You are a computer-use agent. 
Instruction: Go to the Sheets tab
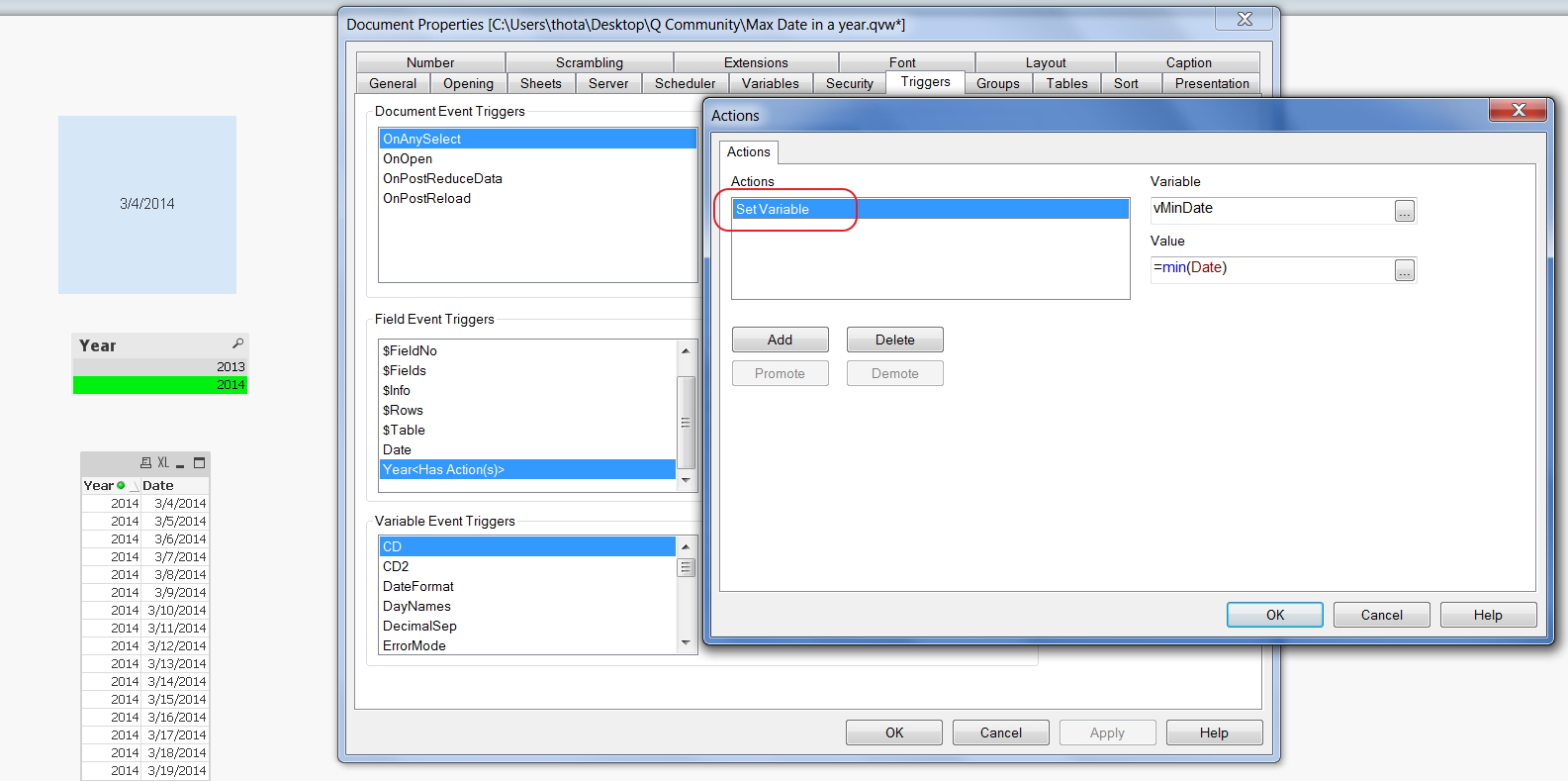pyautogui.click(x=541, y=83)
